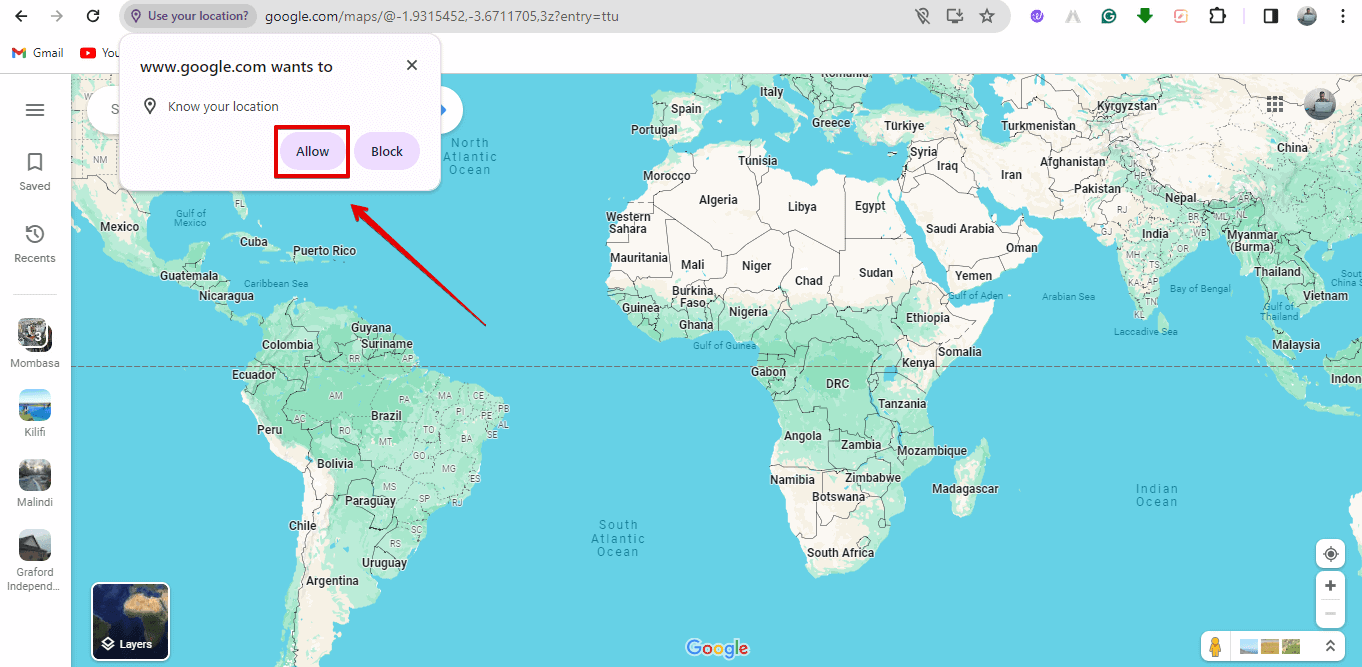The height and width of the screenshot is (667, 1362).
Task: Open Street View with the Pegman icon
Action: 1216,646
